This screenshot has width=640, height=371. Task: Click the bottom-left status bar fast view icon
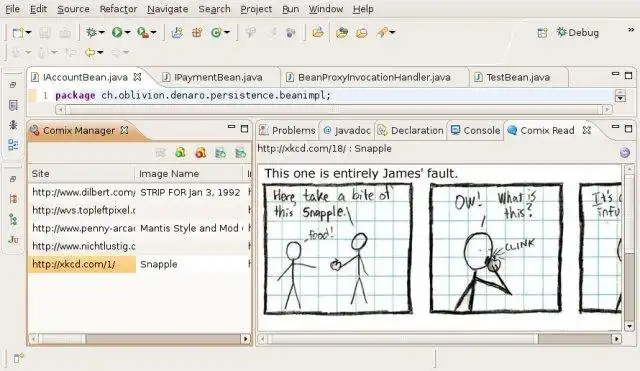tap(18, 358)
